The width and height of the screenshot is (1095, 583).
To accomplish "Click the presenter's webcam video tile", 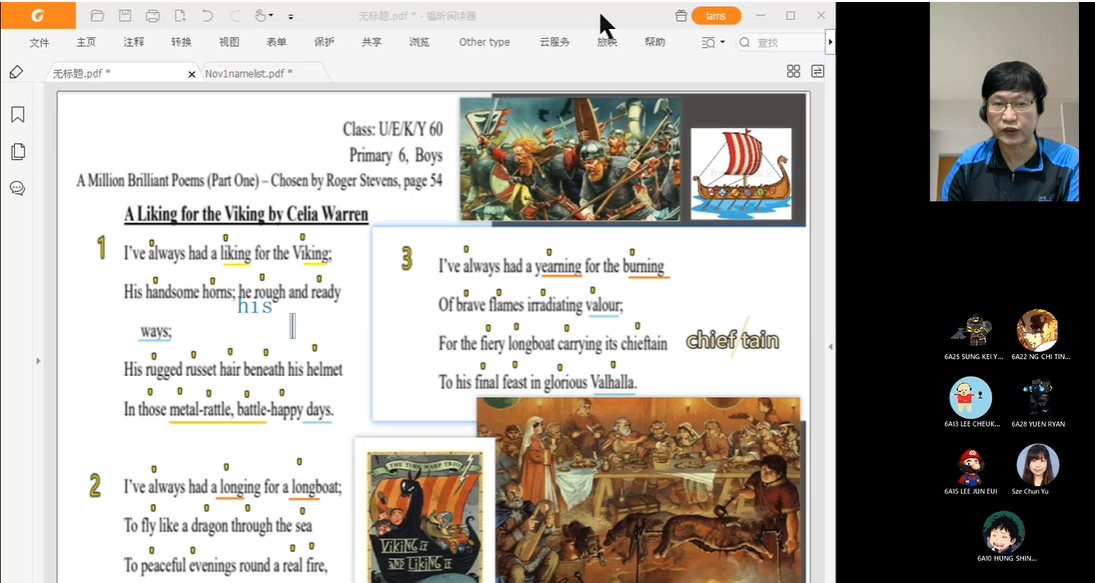I will click(x=1004, y=102).
